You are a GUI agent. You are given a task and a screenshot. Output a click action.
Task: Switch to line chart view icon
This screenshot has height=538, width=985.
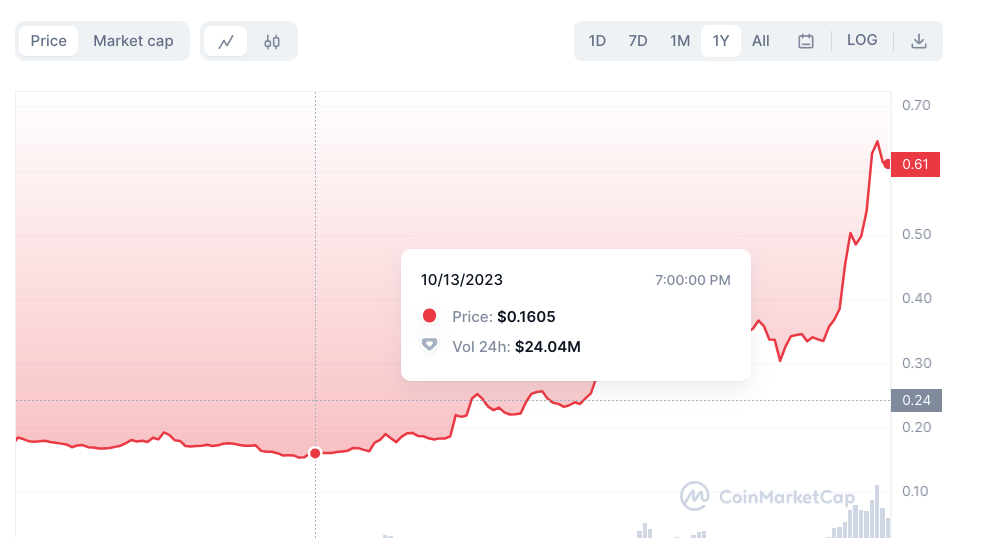pos(226,41)
